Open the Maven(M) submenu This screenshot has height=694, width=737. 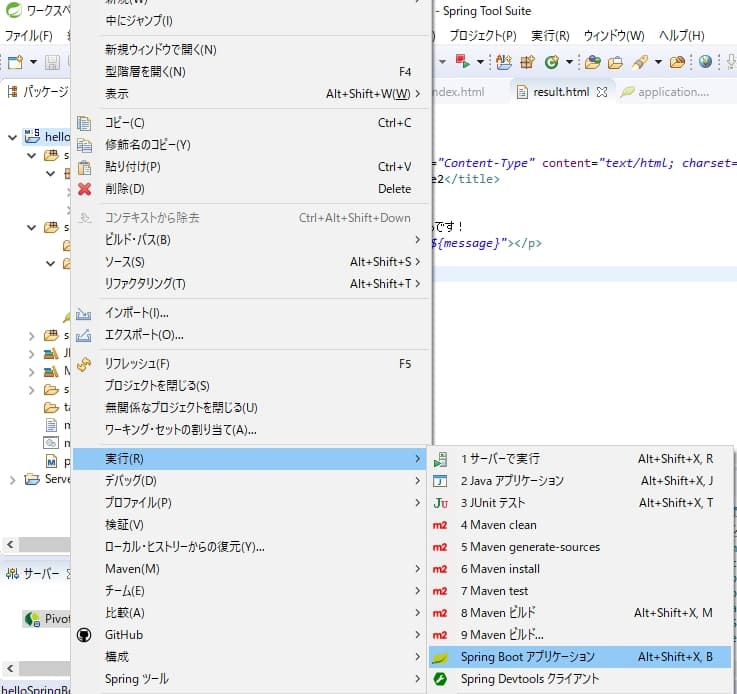click(x=250, y=569)
